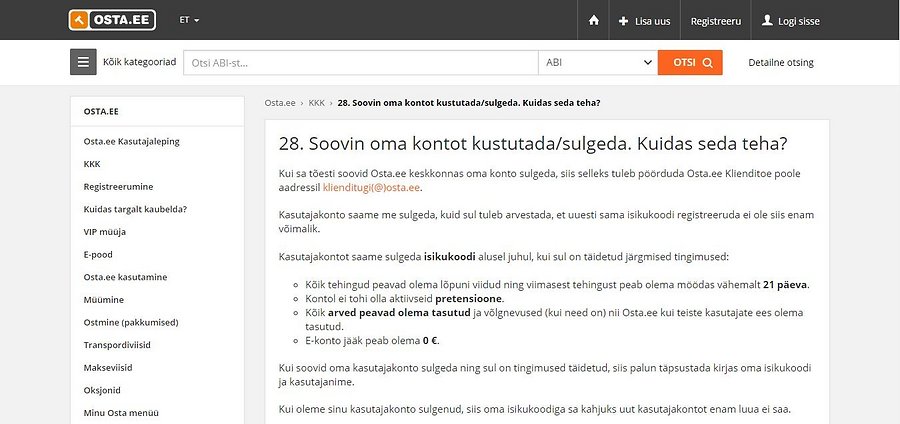Focus the Otsi ABI-st search field
The image size is (900, 424).
[x=360, y=63]
